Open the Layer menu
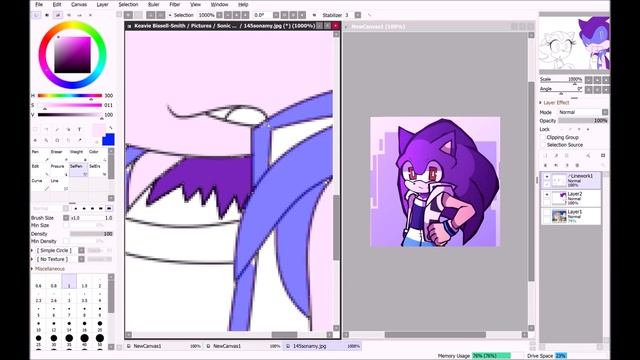The width and height of the screenshot is (640, 360). click(102, 4)
